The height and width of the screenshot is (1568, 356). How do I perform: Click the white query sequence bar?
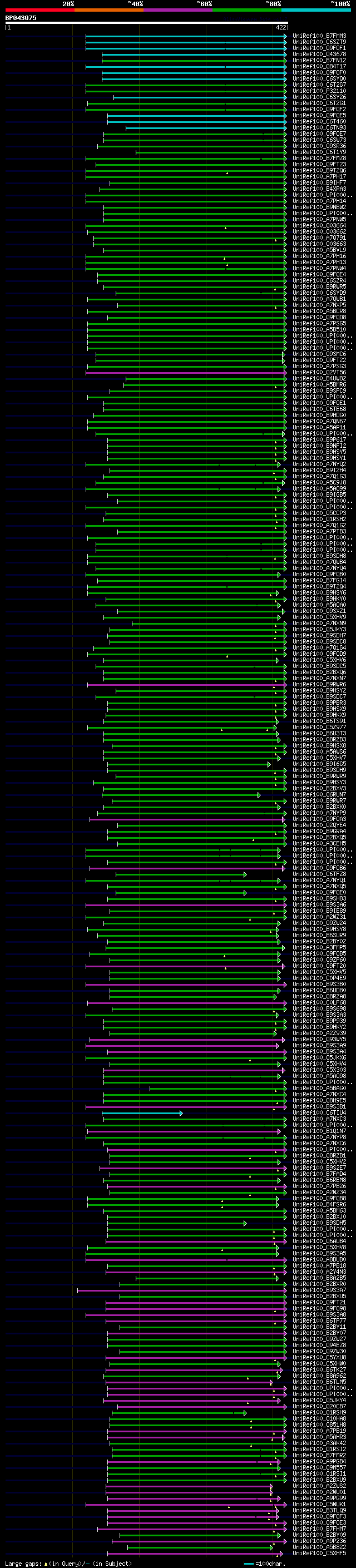(147, 22)
